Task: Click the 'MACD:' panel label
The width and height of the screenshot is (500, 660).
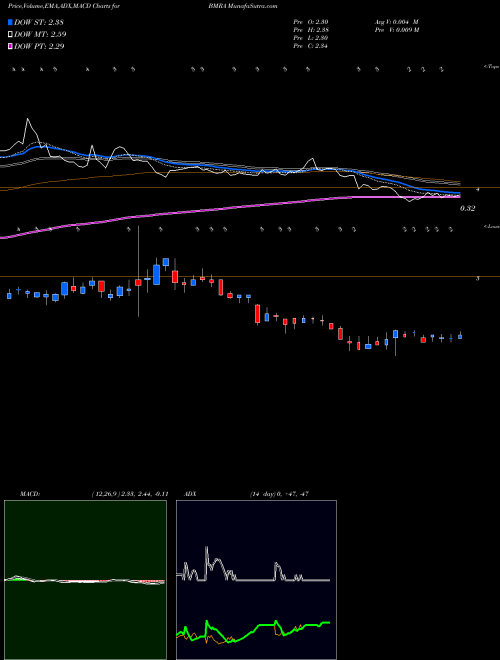Action: coord(30,494)
